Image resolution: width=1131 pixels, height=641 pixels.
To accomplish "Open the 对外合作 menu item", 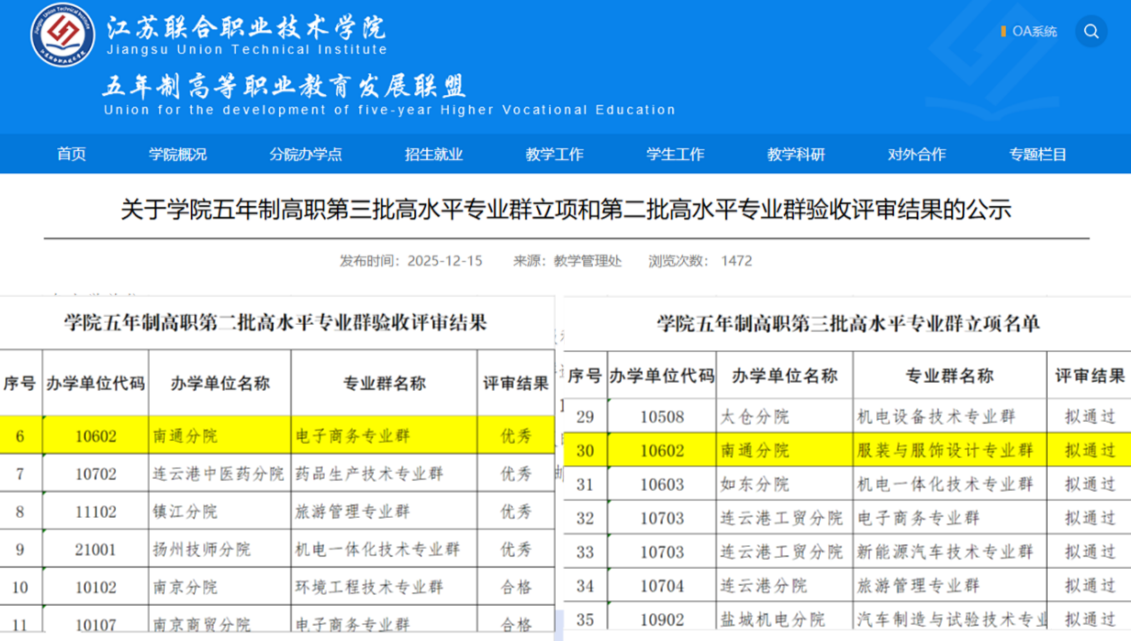I will tap(916, 154).
